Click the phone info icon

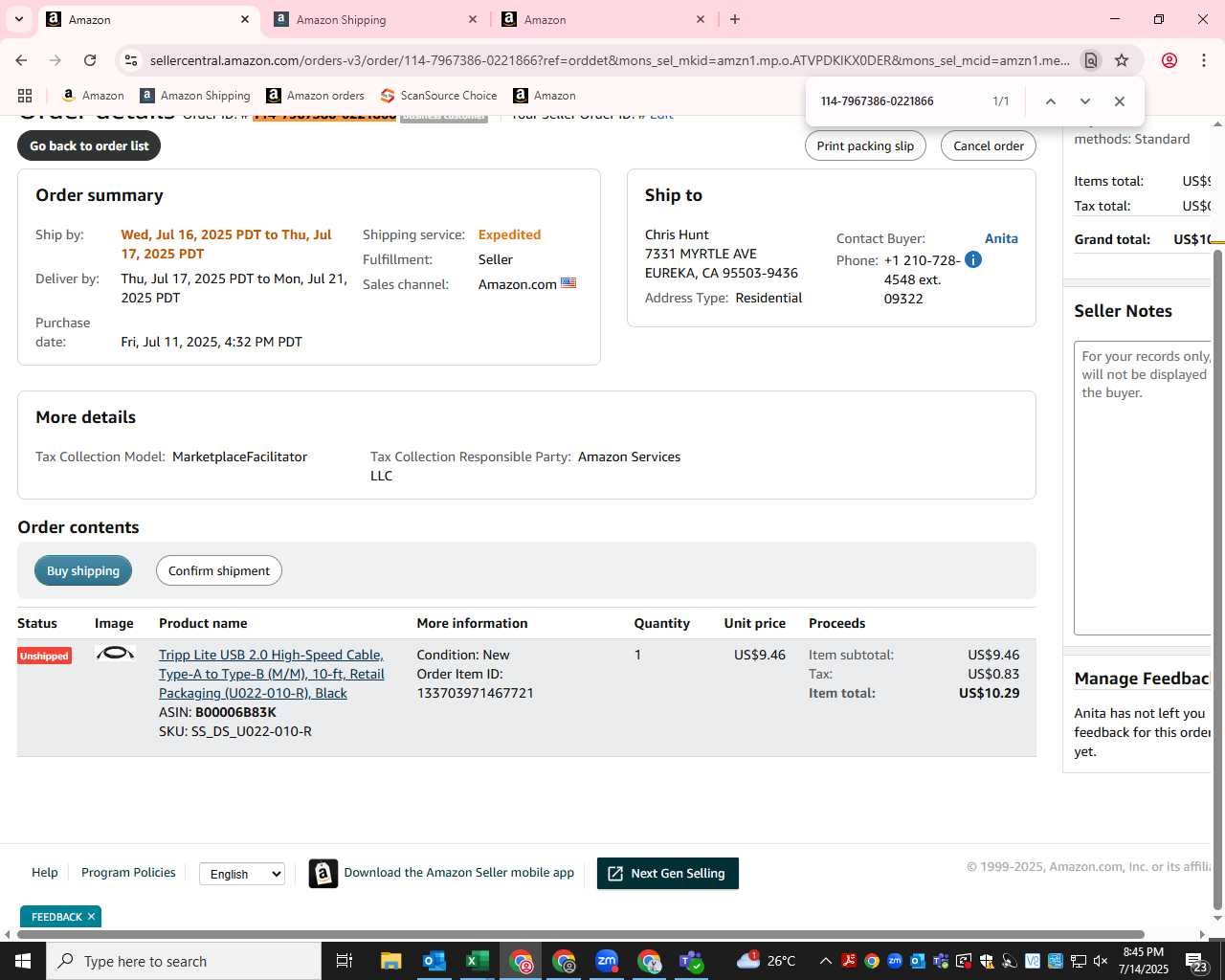(x=973, y=259)
